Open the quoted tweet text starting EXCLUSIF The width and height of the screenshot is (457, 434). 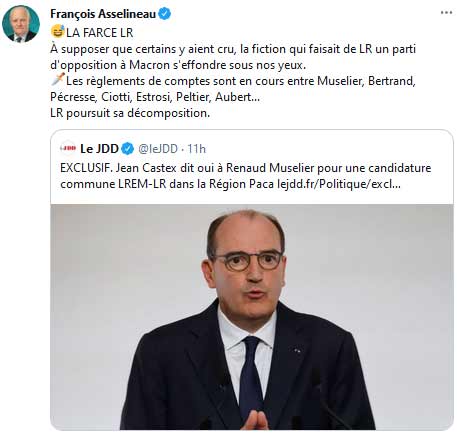tap(246, 176)
